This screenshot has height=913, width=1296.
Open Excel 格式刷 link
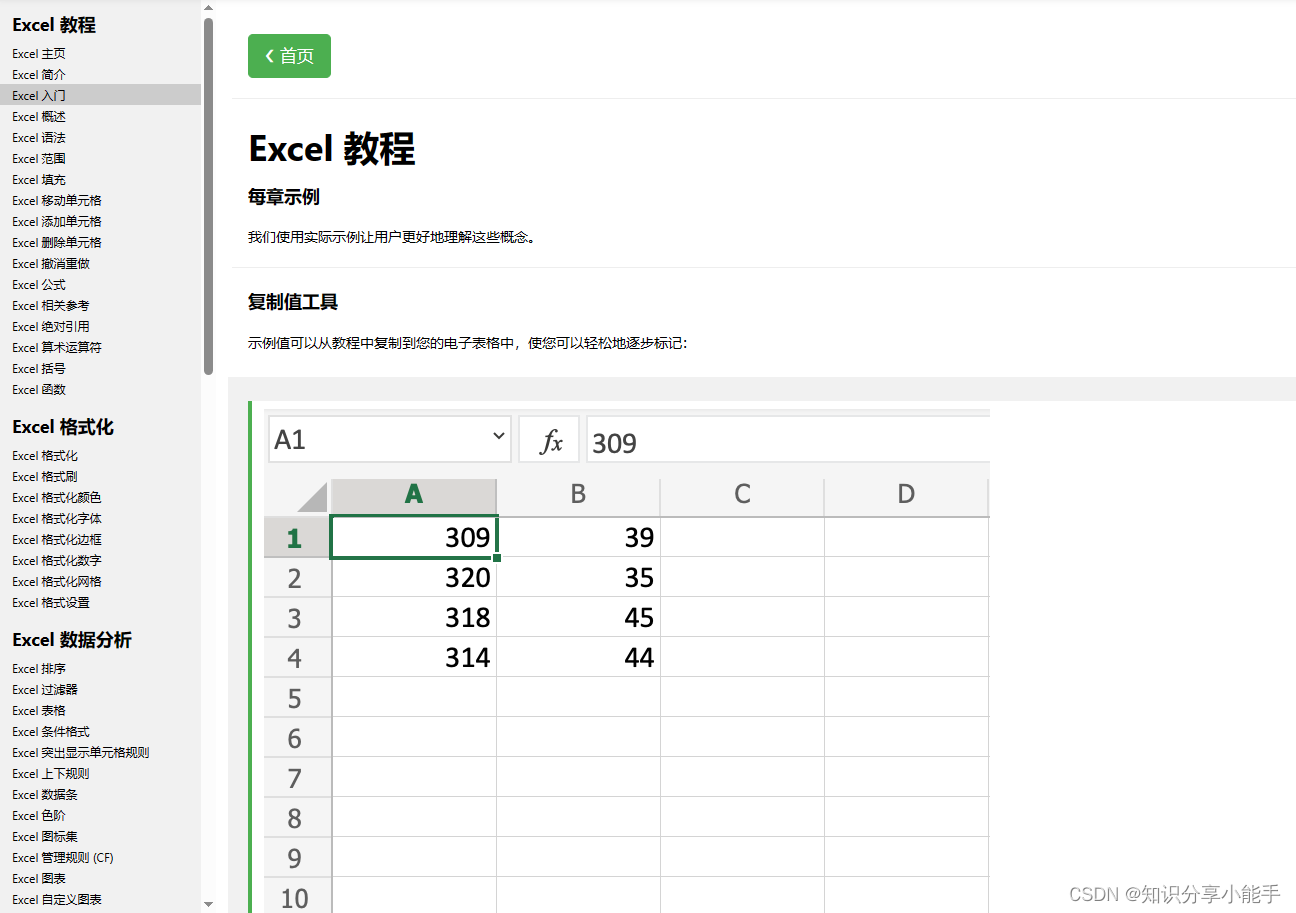pyautogui.click(x=45, y=477)
